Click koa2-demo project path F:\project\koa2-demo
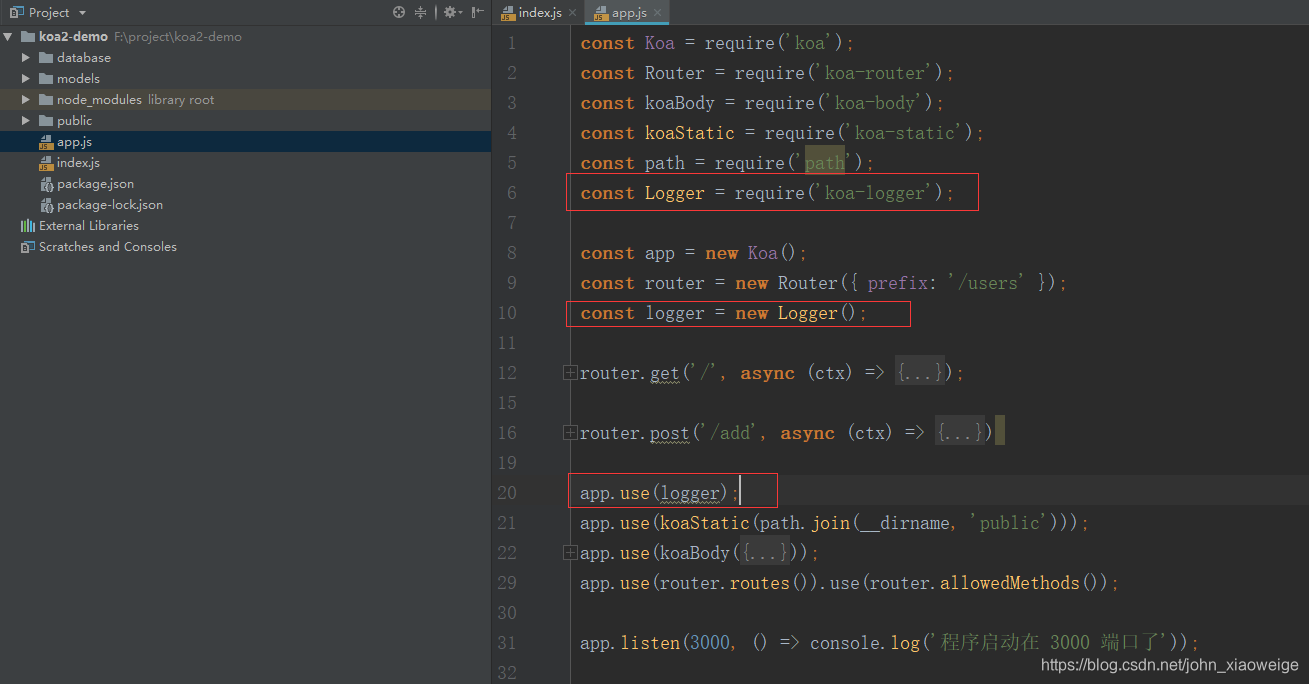Screen dimensions: 1309x684 pos(178,37)
